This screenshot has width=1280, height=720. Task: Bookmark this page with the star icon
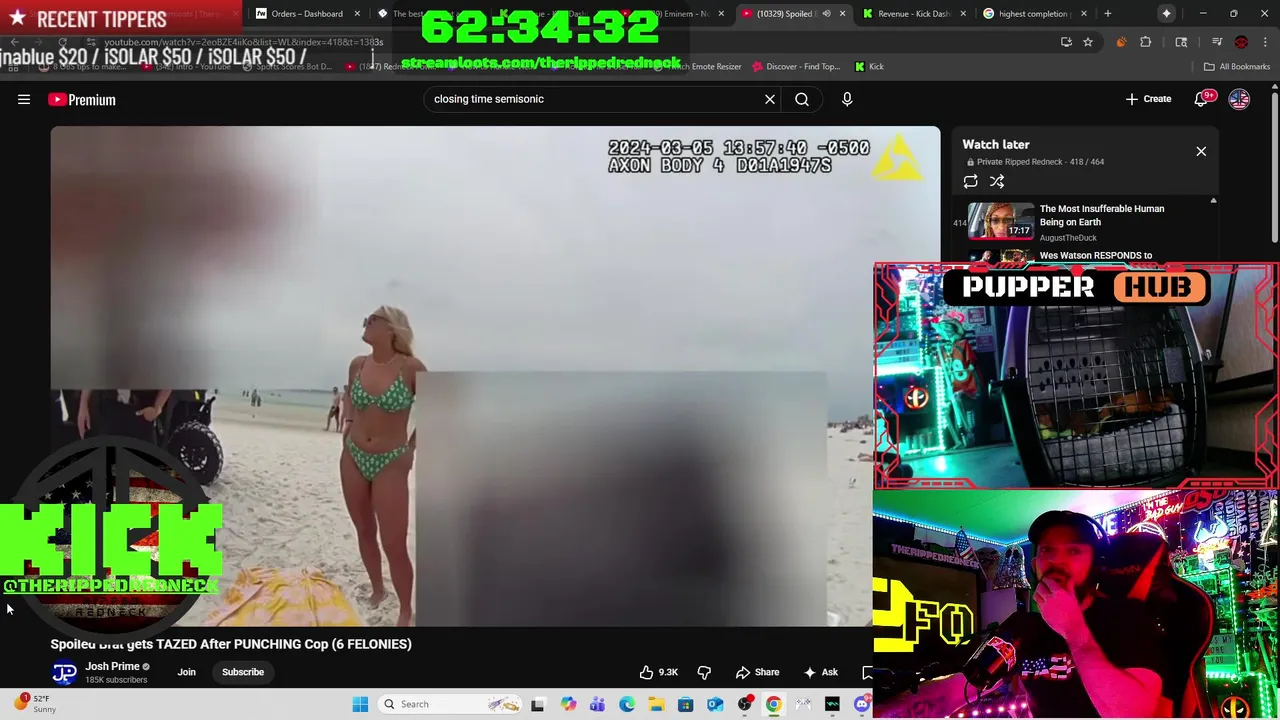coord(1088,42)
